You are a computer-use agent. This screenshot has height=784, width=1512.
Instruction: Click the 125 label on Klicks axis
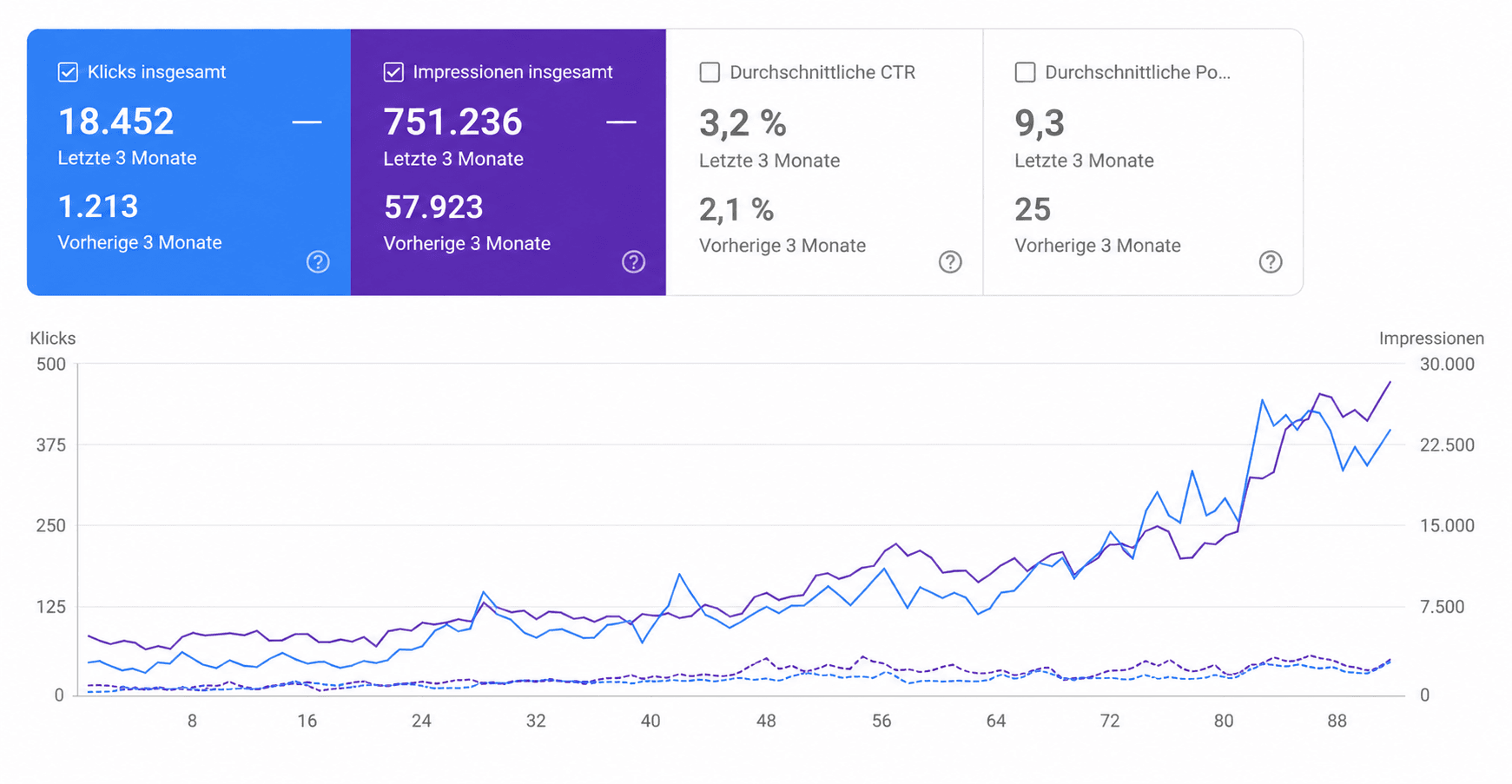51,607
